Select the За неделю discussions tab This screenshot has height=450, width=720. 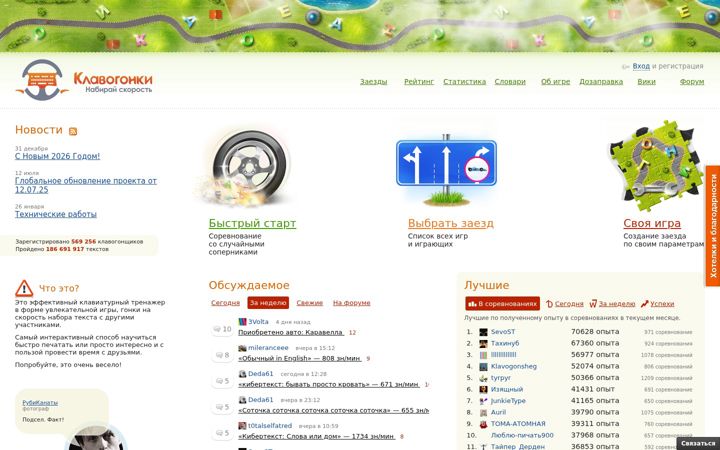(268, 303)
